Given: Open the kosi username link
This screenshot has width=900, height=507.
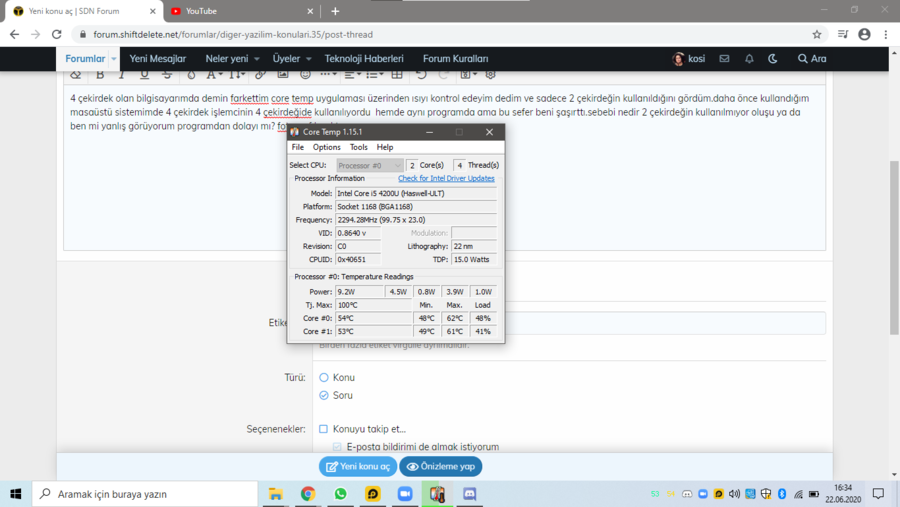Looking at the screenshot, I should coord(696,59).
